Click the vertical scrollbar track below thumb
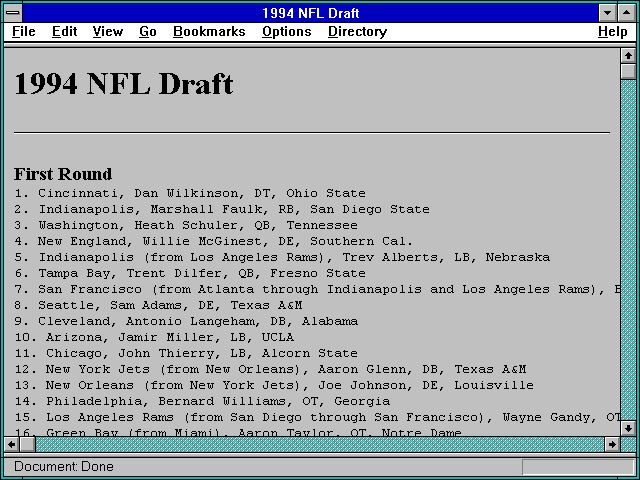Viewport: 640px width, 480px height. pyautogui.click(x=628, y=250)
